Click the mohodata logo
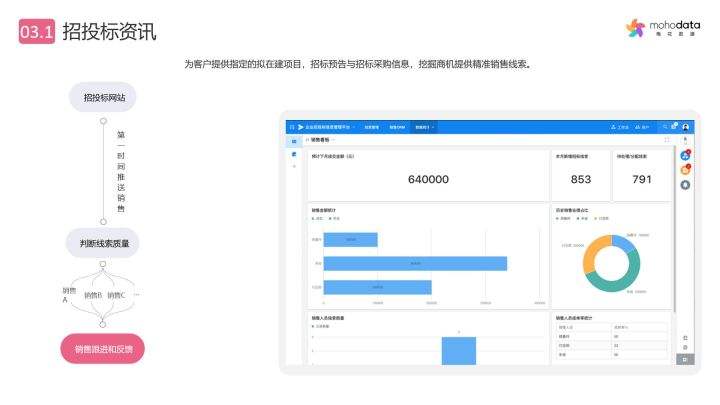The width and height of the screenshot is (720, 405). [x=663, y=28]
